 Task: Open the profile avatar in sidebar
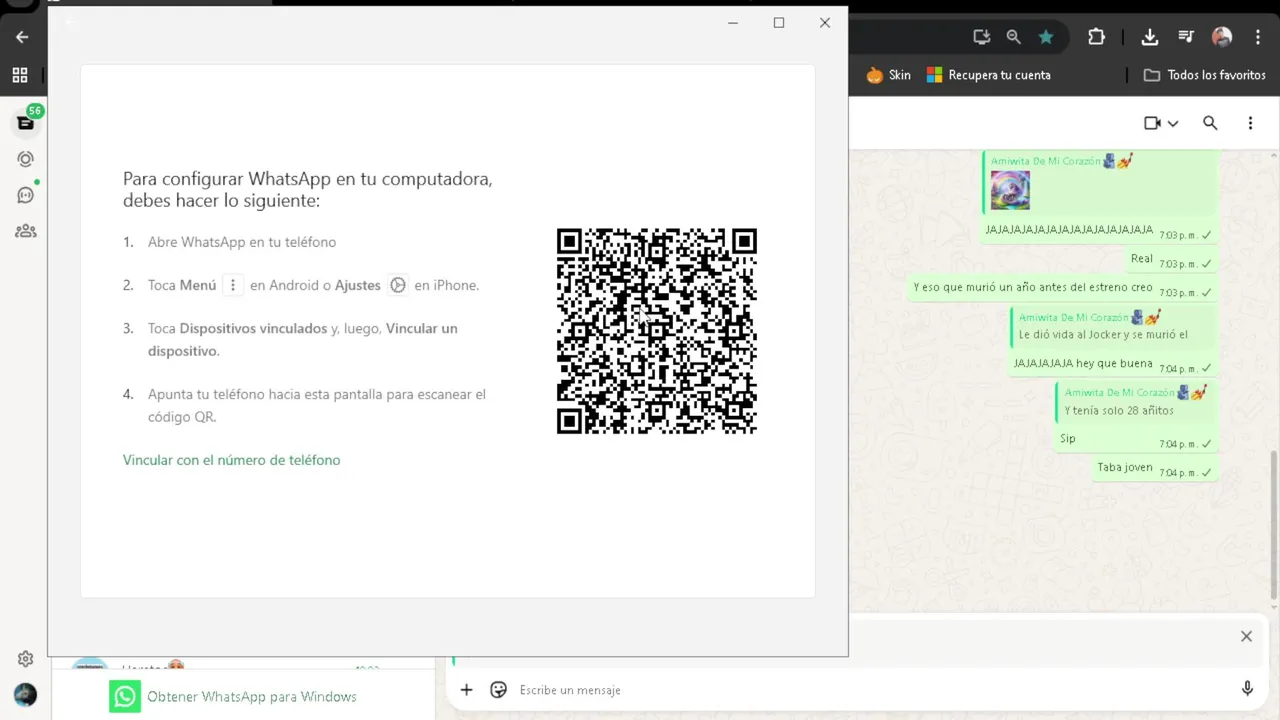(26, 694)
